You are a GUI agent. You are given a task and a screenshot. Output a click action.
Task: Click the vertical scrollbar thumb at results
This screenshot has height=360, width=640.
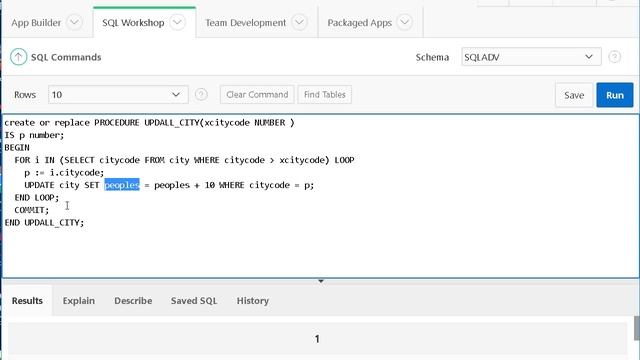click(637, 328)
